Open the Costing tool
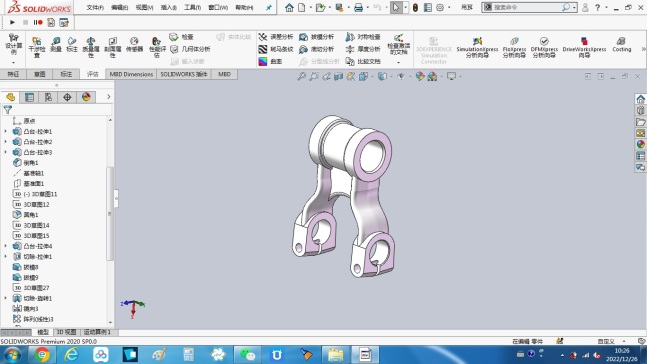 [621, 44]
